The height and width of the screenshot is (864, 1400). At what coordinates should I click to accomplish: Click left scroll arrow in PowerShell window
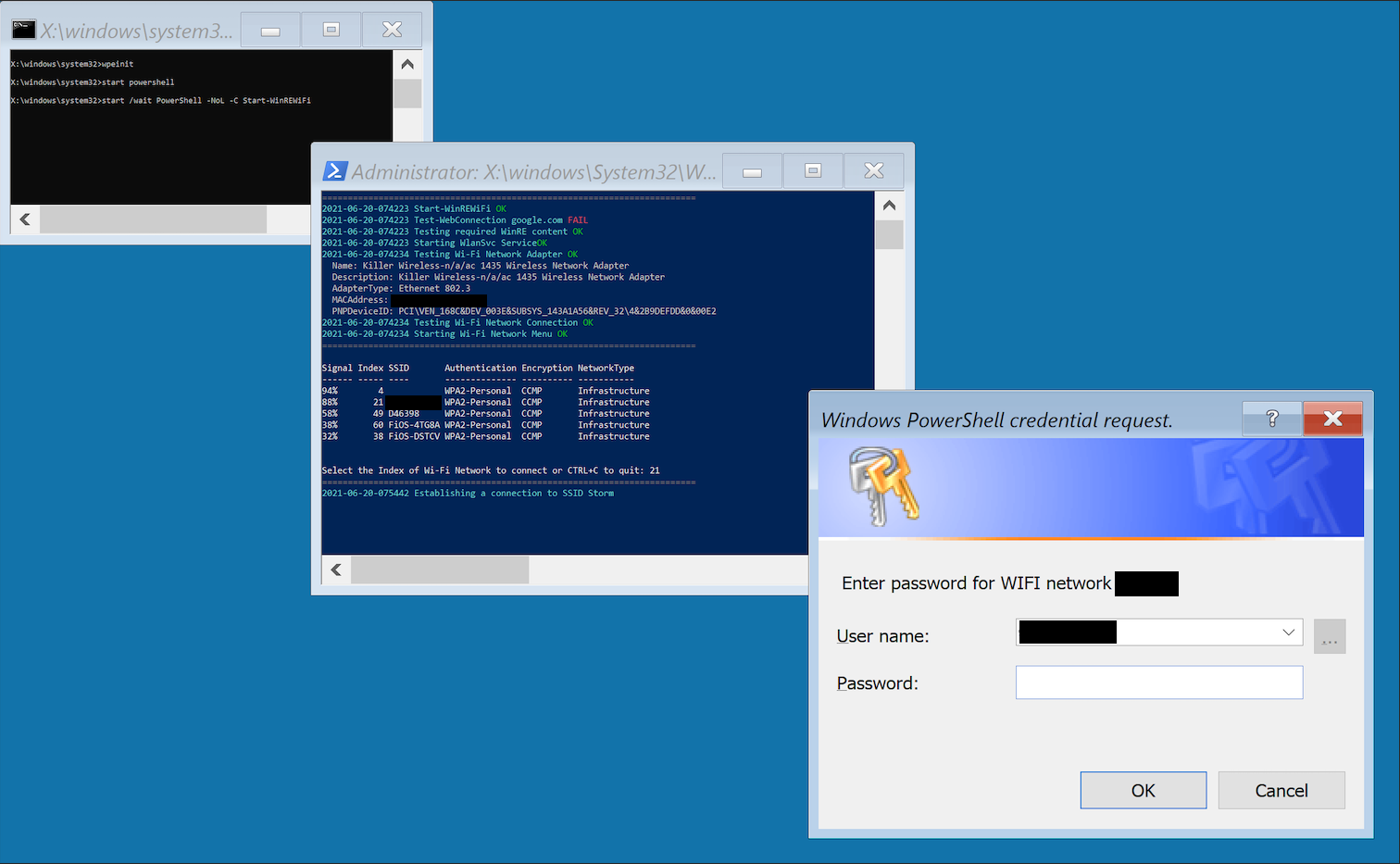tap(336, 570)
